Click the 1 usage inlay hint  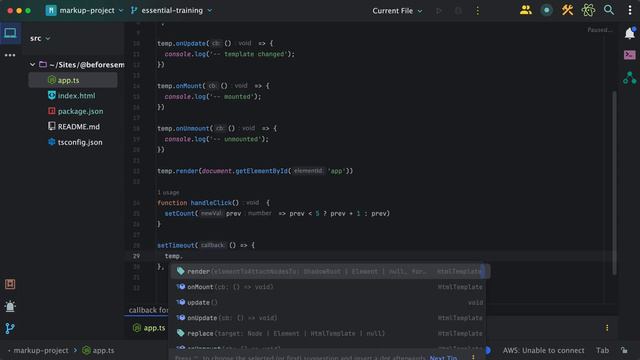(x=168, y=192)
